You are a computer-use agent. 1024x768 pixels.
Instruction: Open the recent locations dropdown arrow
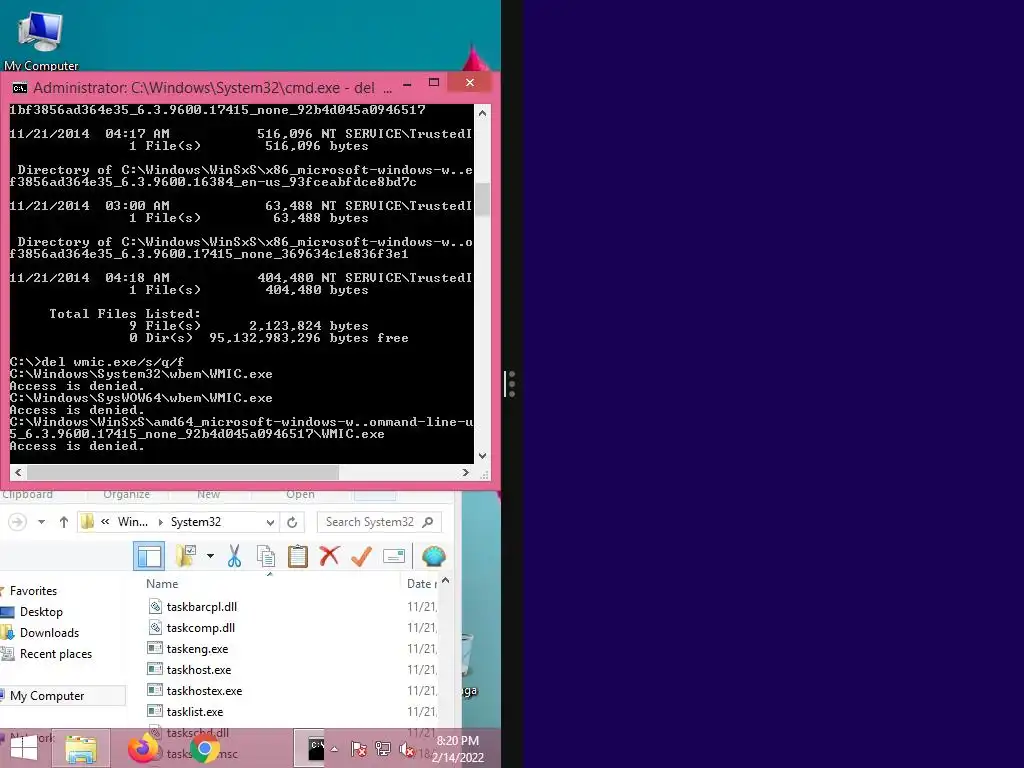[x=41, y=522]
